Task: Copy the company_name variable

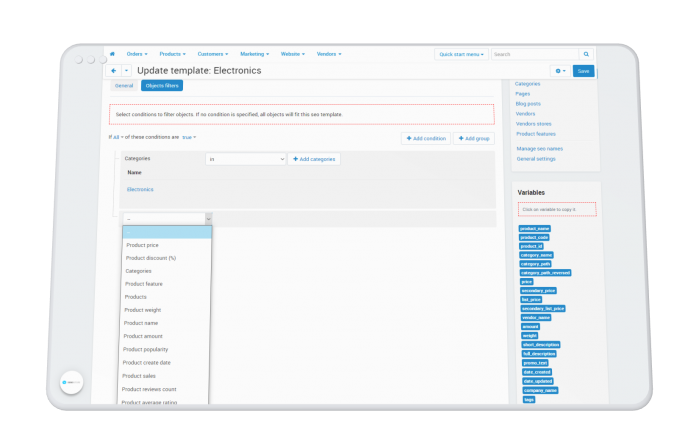Action: (x=540, y=390)
